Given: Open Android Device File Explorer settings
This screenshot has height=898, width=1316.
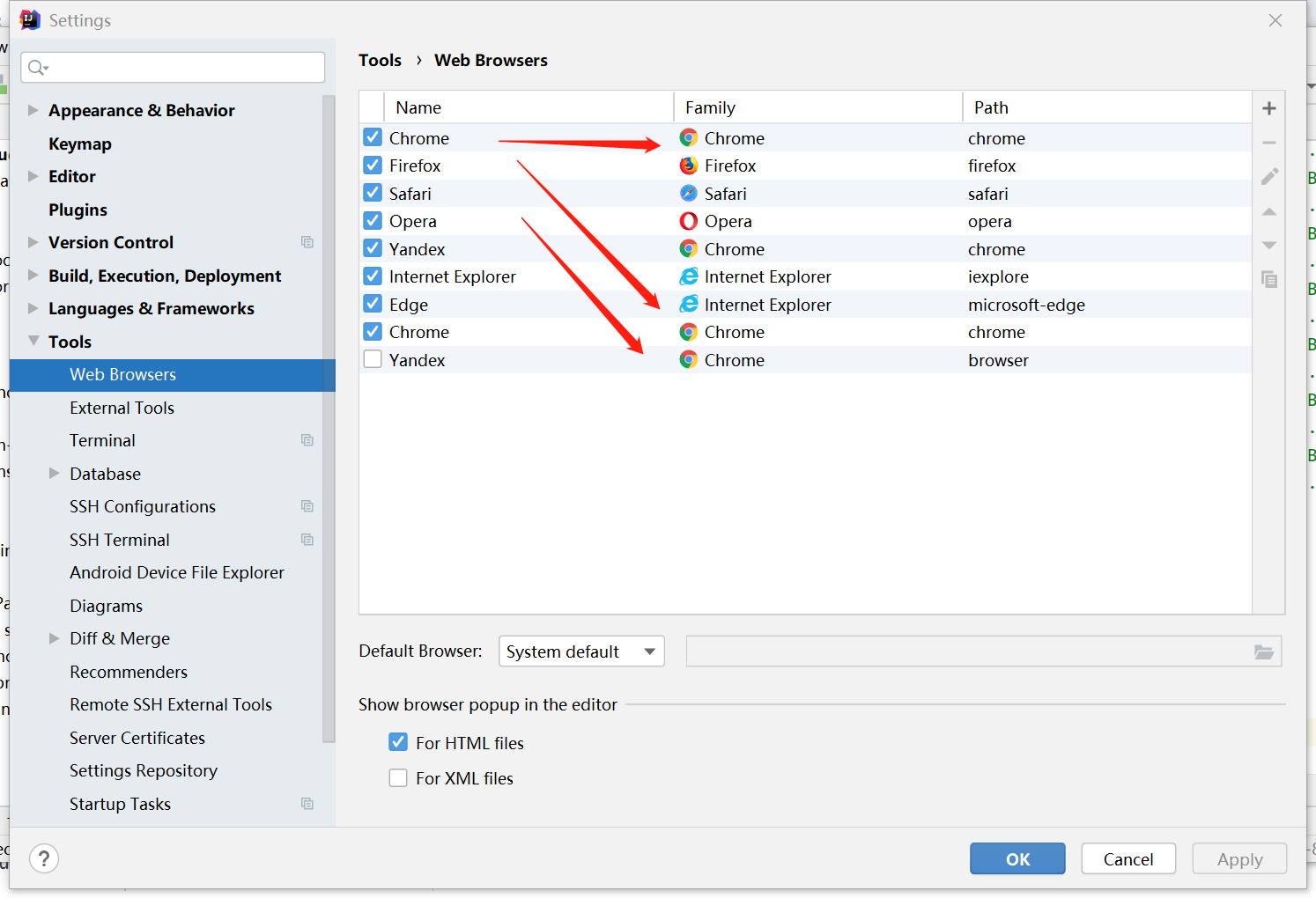Looking at the screenshot, I should pos(177,572).
